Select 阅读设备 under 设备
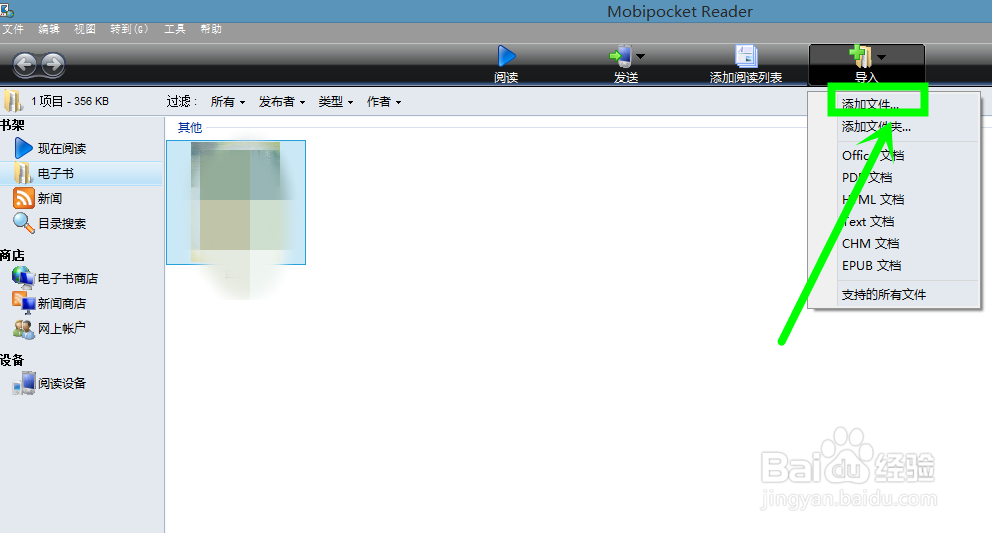 (x=62, y=384)
